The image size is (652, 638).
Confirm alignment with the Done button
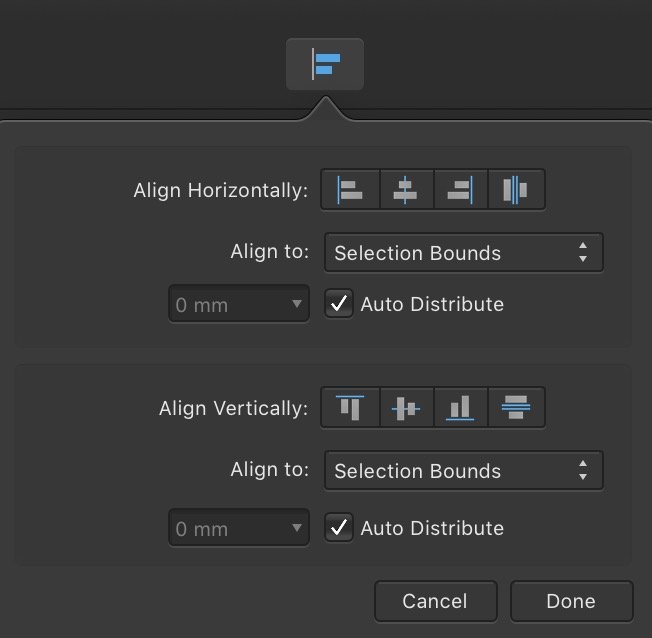pos(571,601)
